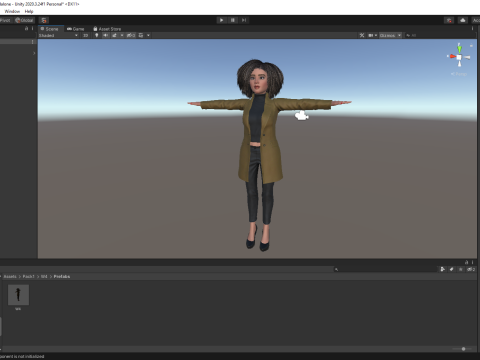Toggle the Global handle rotation button
The width and height of the screenshot is (480, 360).
[24, 20]
